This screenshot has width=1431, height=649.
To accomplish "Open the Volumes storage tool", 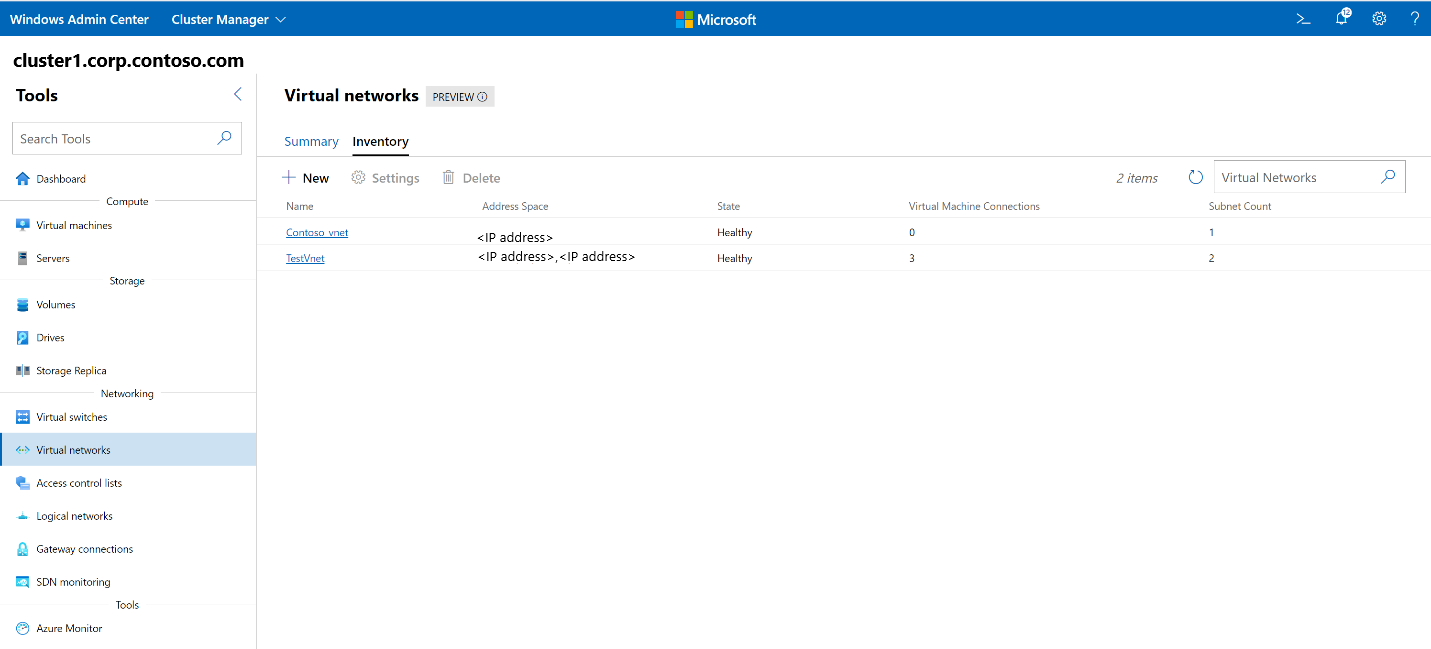I will coord(57,304).
